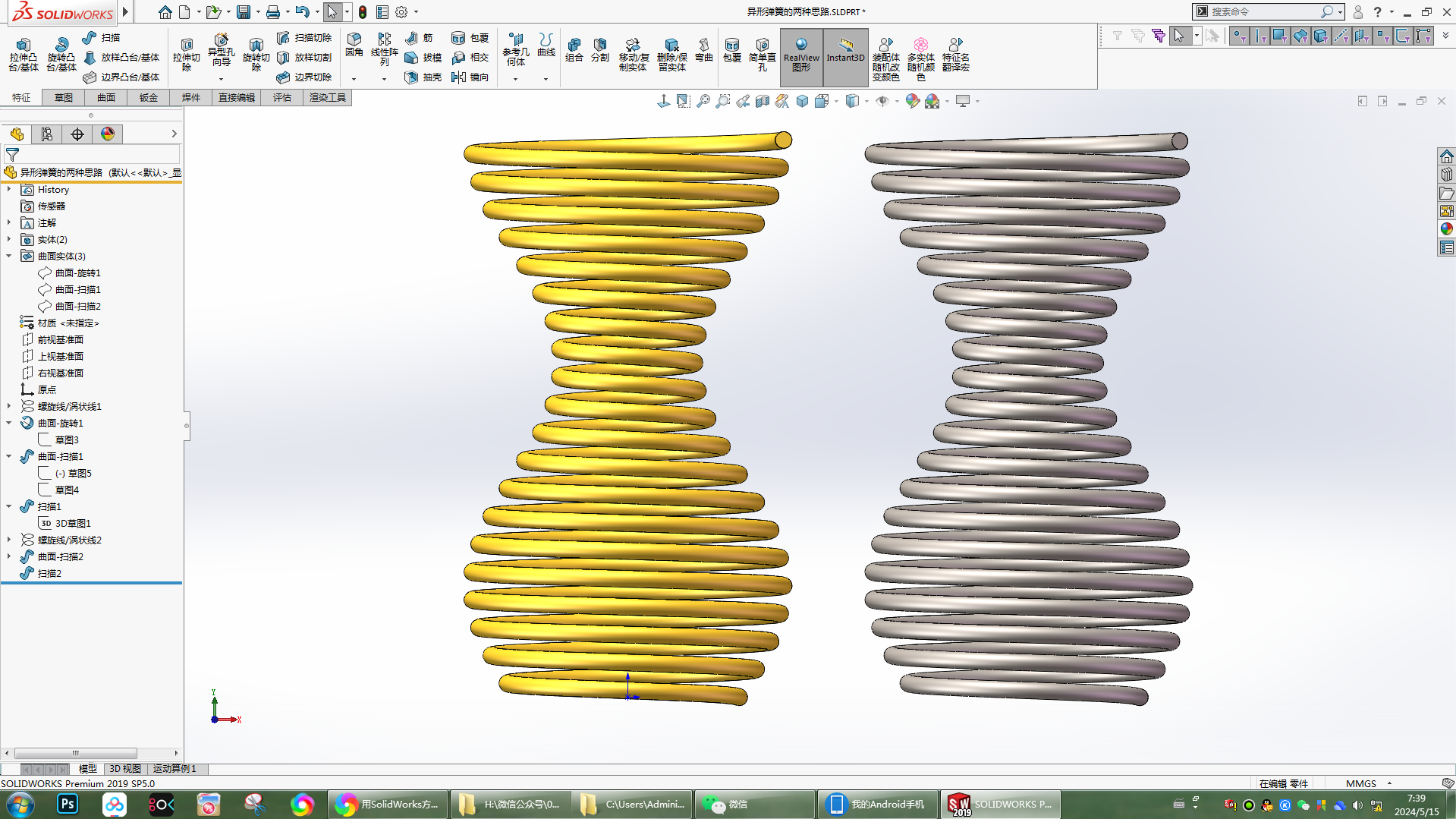Screen dimensions: 1456x819
Task: Select the 拔模 draft tool
Action: [x=423, y=57]
